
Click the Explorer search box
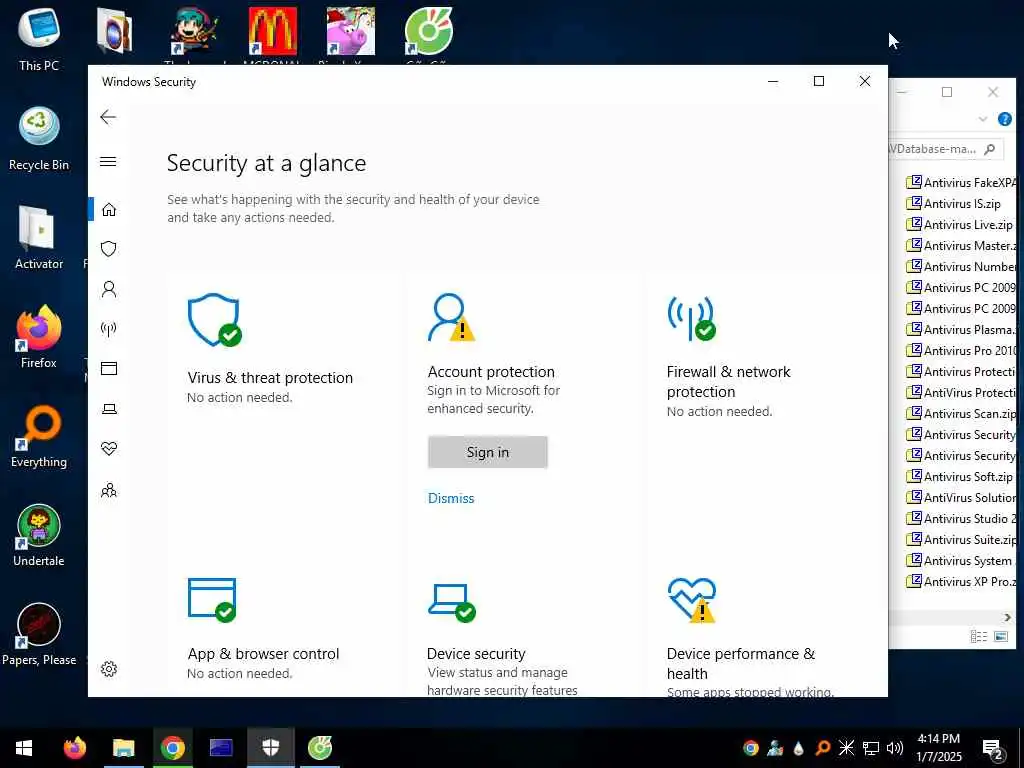click(x=946, y=149)
